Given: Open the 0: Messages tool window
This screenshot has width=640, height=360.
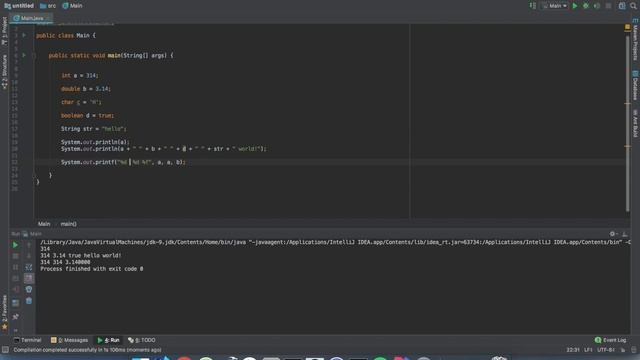Looking at the screenshot, I should (69, 340).
